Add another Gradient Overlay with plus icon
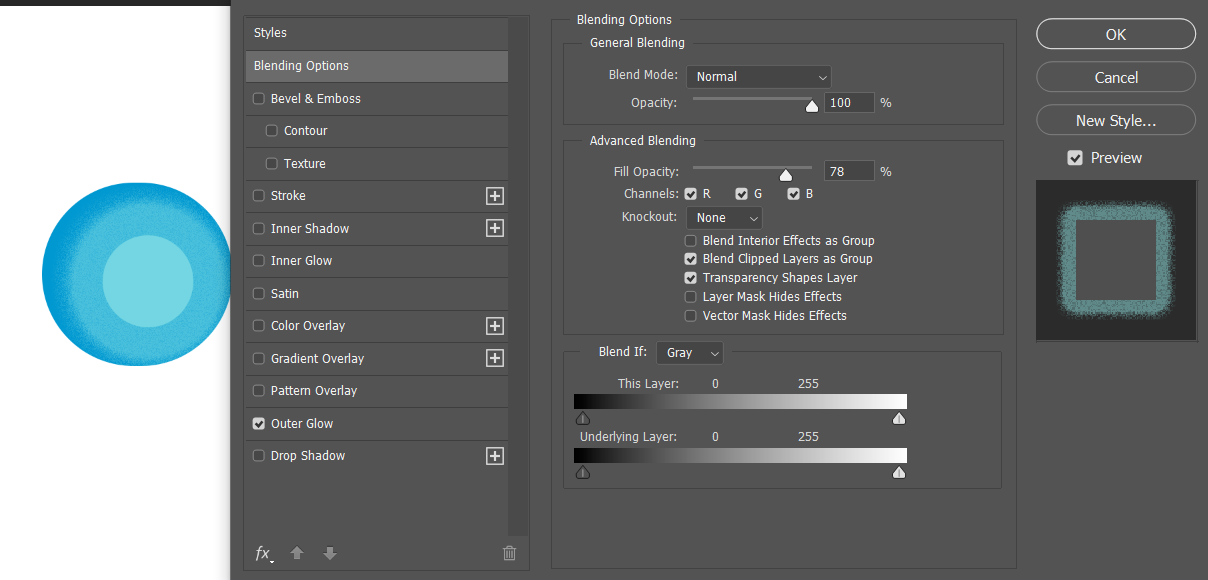The height and width of the screenshot is (580, 1208). pos(494,358)
